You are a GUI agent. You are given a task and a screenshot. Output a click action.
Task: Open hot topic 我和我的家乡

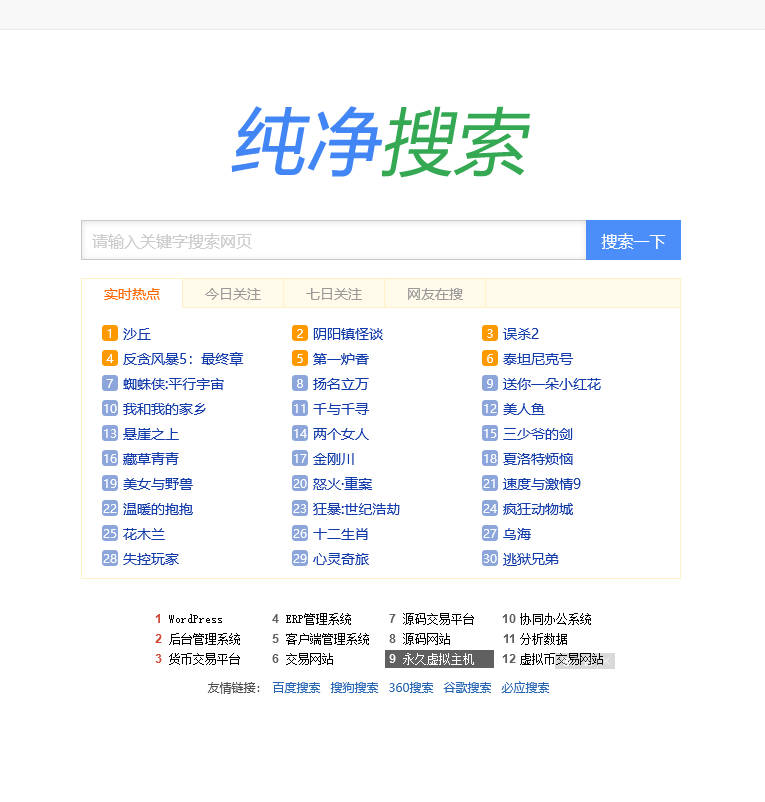coord(164,409)
